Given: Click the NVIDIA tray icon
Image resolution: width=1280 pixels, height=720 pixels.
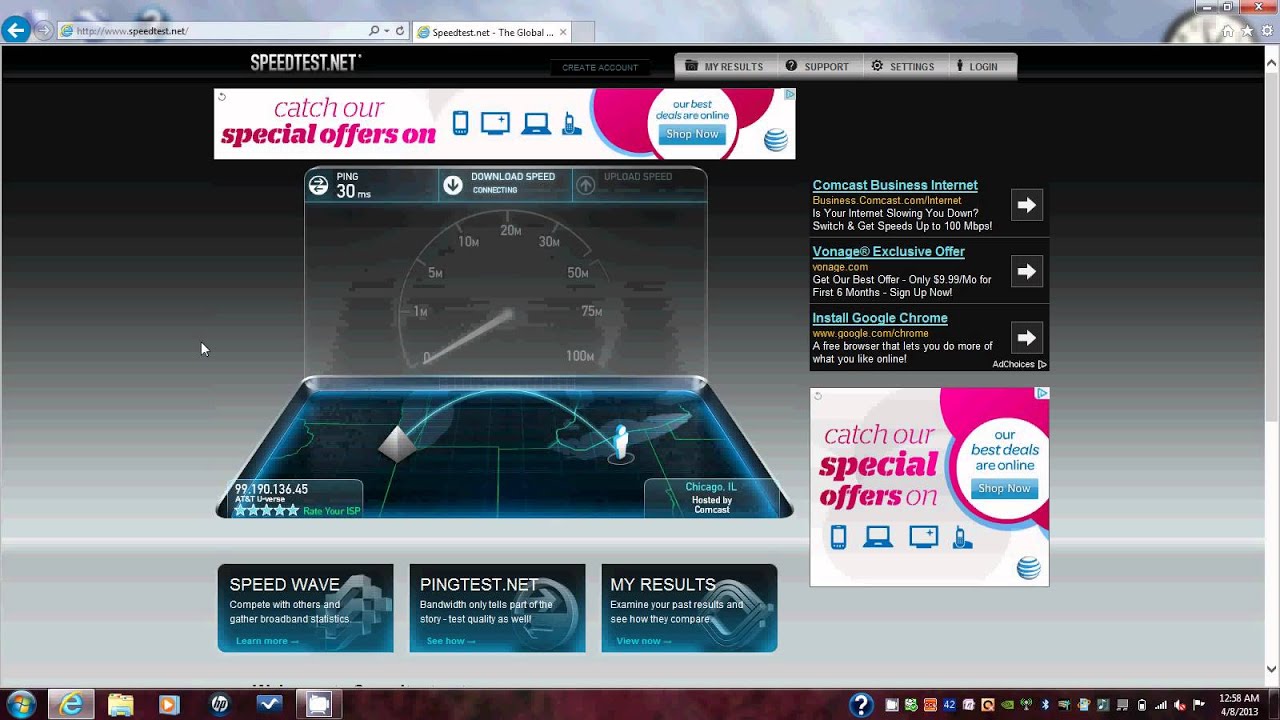Looking at the screenshot, I should tap(1007, 704).
